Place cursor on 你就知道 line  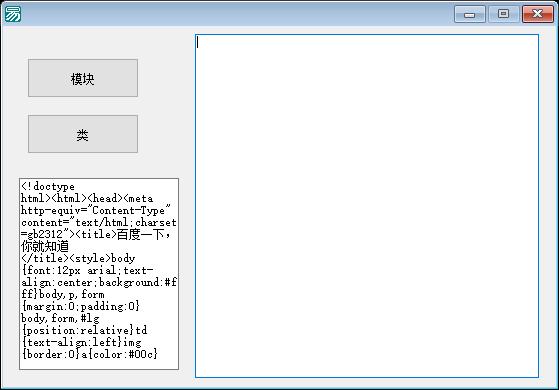tap(45, 246)
